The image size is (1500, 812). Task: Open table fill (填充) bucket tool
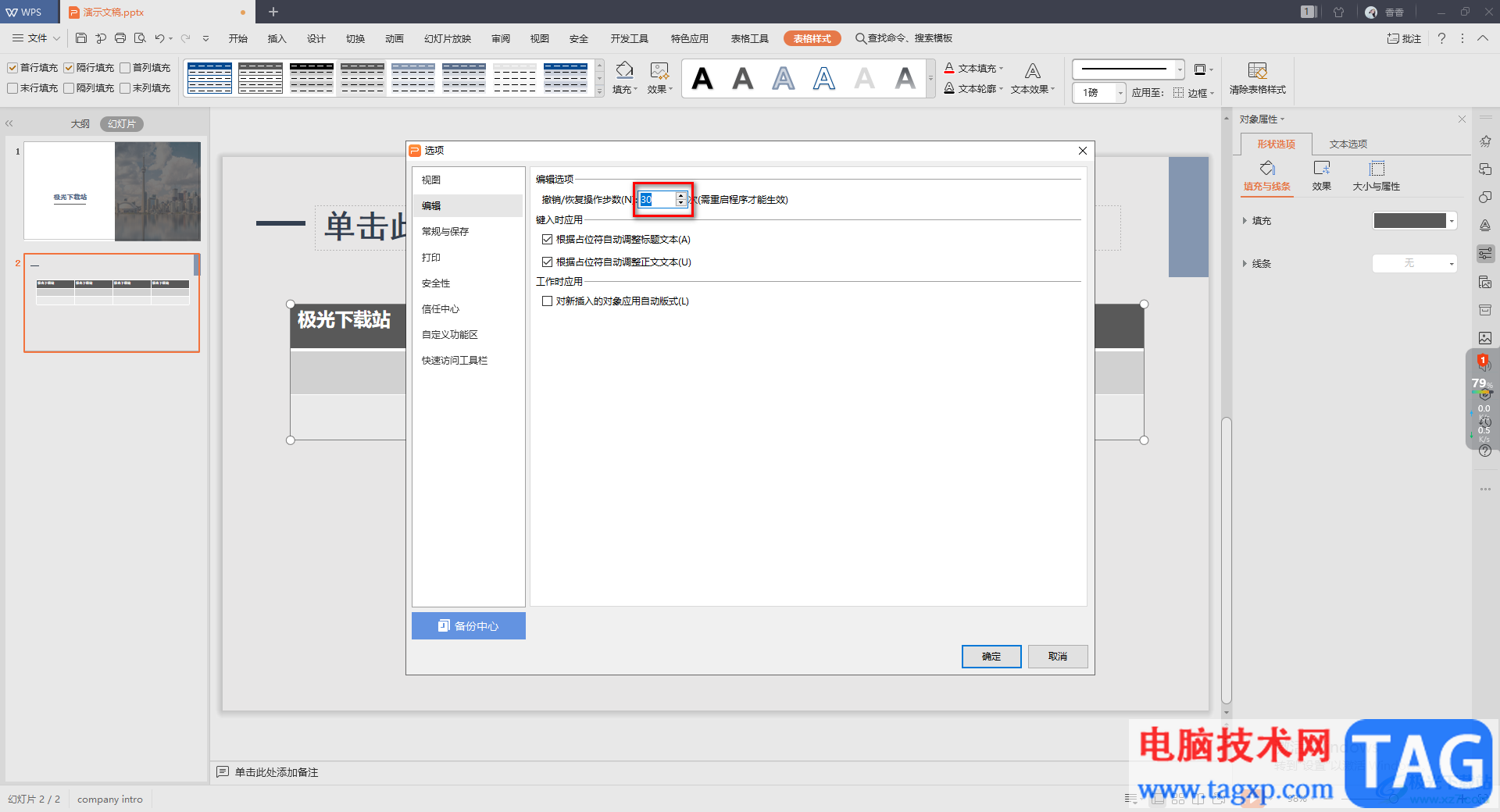(624, 77)
